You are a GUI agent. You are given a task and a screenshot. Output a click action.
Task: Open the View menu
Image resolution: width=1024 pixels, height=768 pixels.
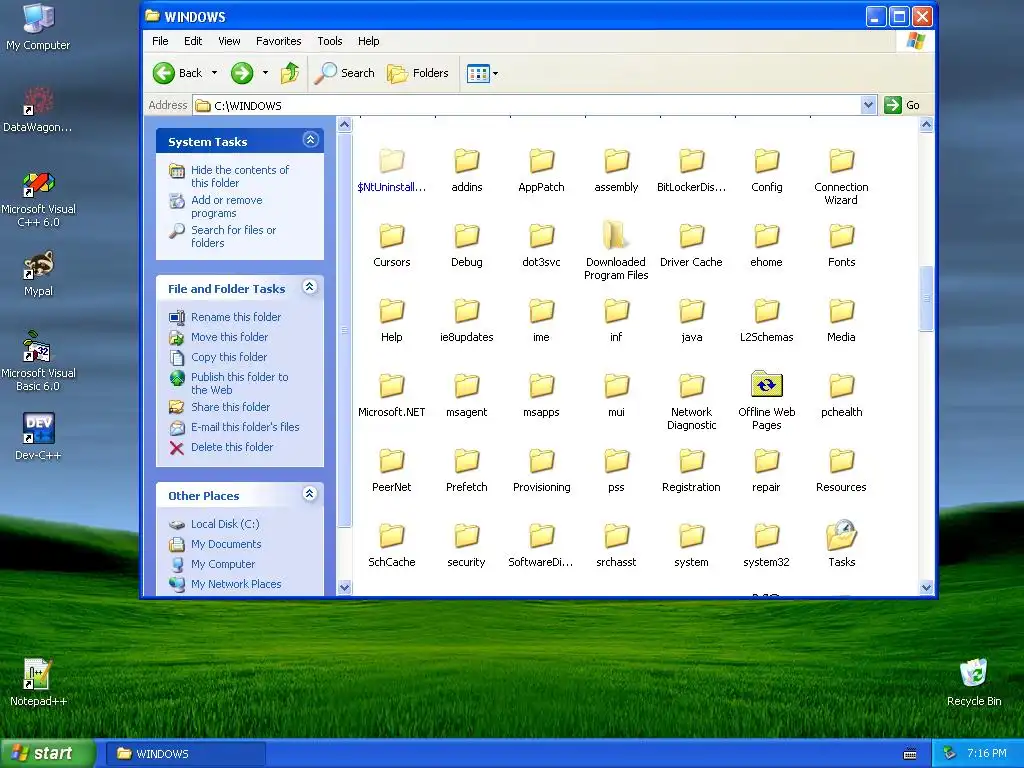point(229,41)
